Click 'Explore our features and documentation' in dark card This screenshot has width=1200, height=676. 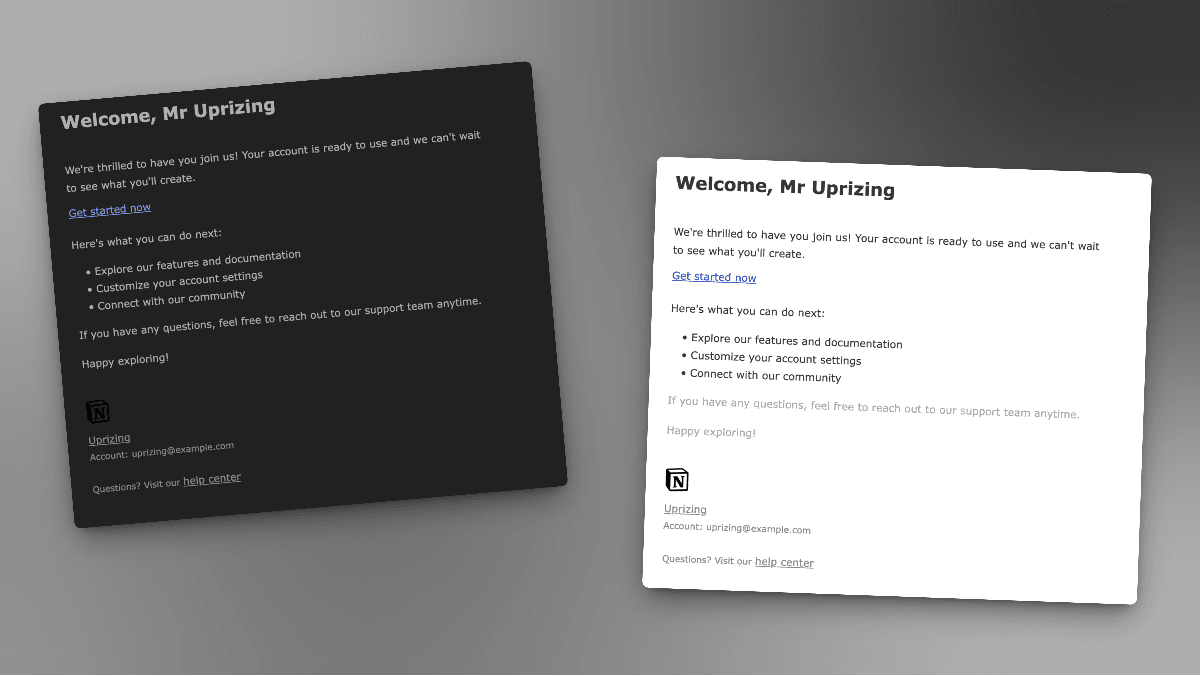(197, 262)
